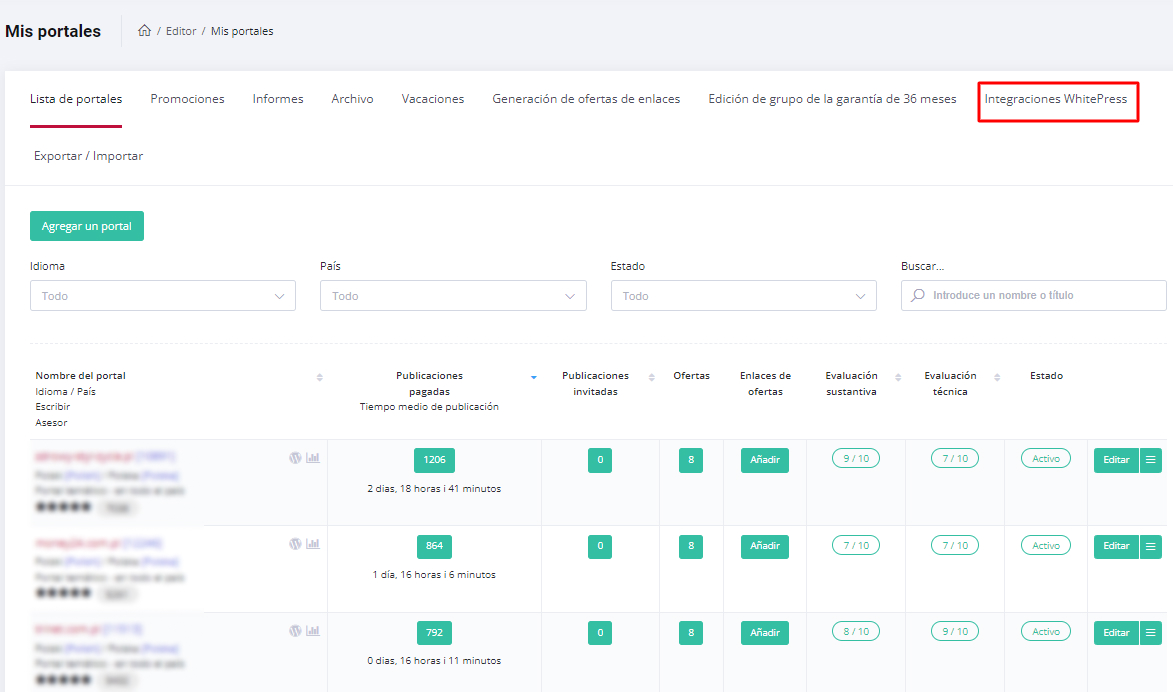
Task: Open WordPress icon in 792 publications row
Action: (x=295, y=631)
